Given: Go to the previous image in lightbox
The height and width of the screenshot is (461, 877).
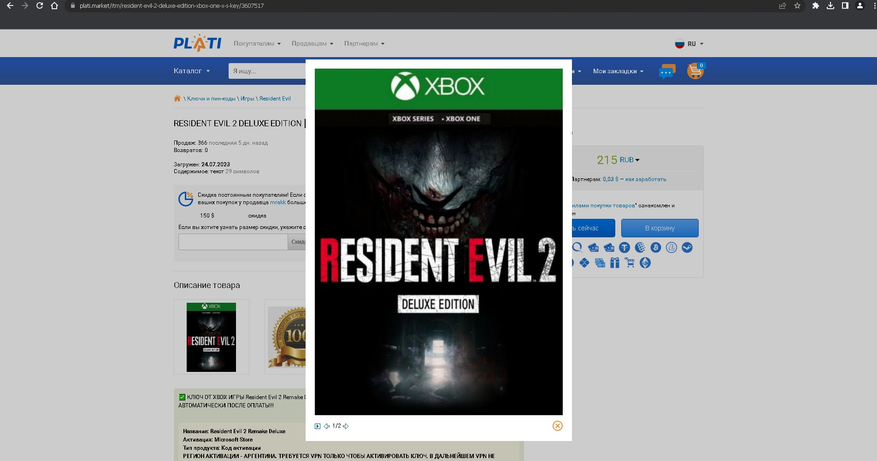Looking at the screenshot, I should [327, 426].
